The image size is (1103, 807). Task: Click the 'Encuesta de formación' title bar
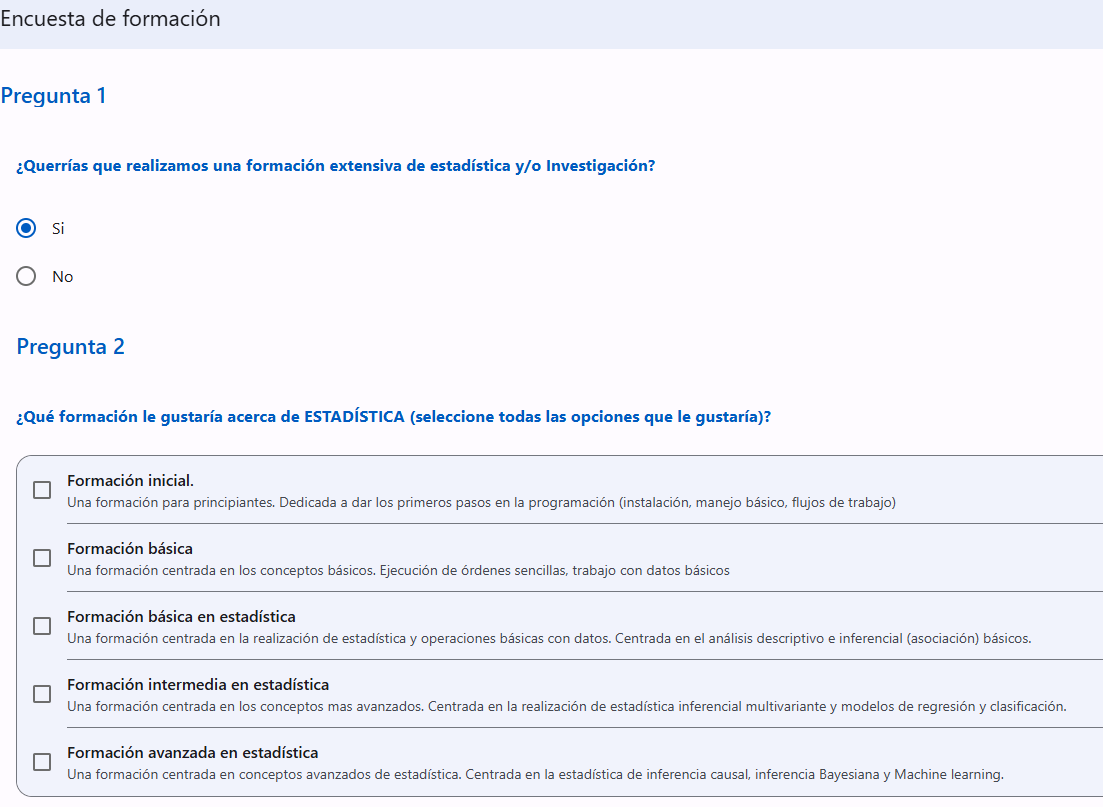110,18
